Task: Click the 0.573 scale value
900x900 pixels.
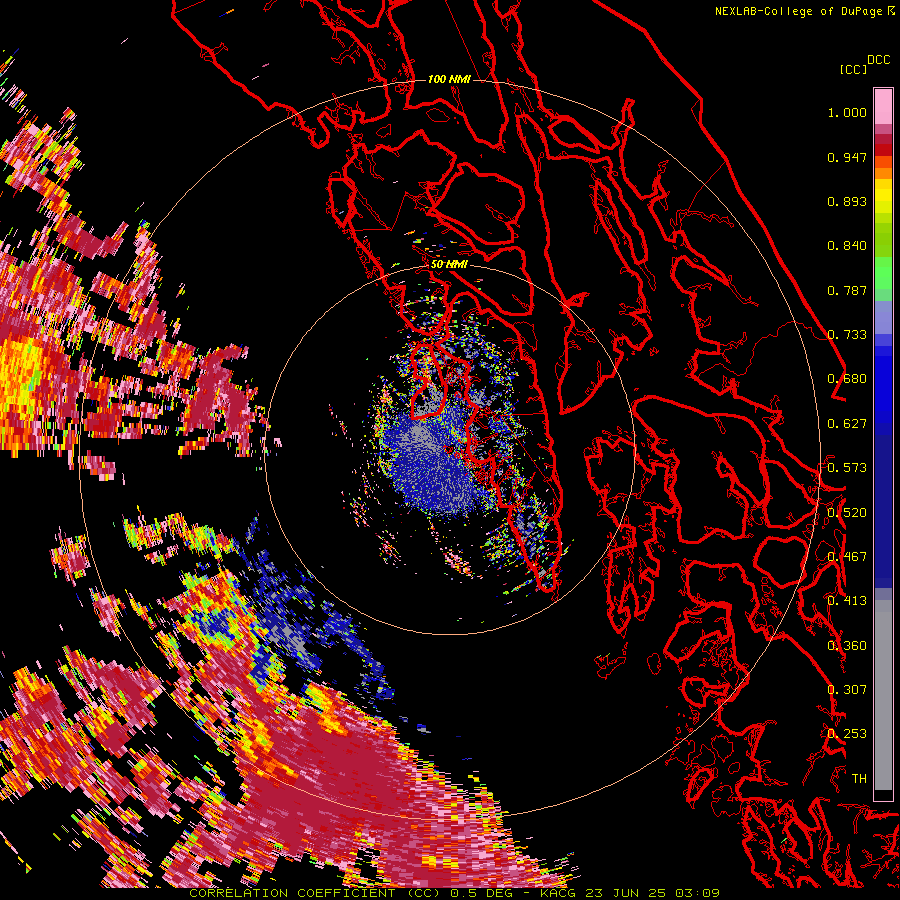Action: (x=847, y=468)
